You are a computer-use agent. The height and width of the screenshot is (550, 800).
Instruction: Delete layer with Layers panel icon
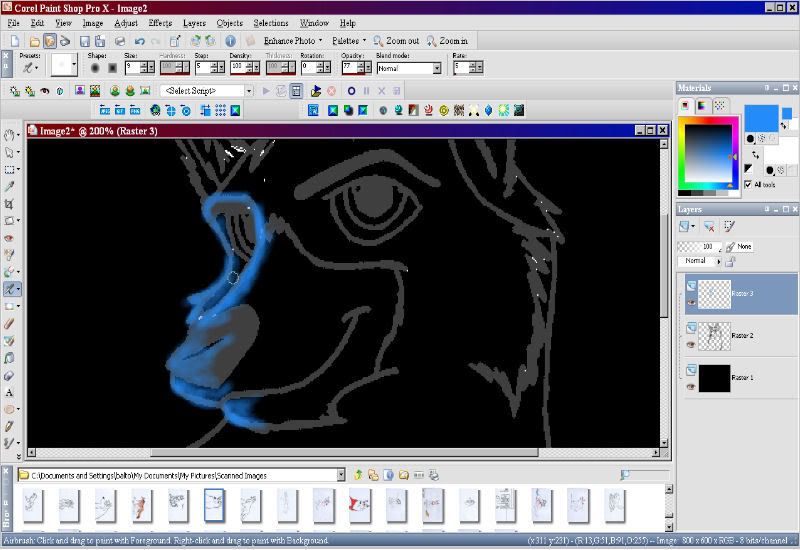tap(709, 226)
